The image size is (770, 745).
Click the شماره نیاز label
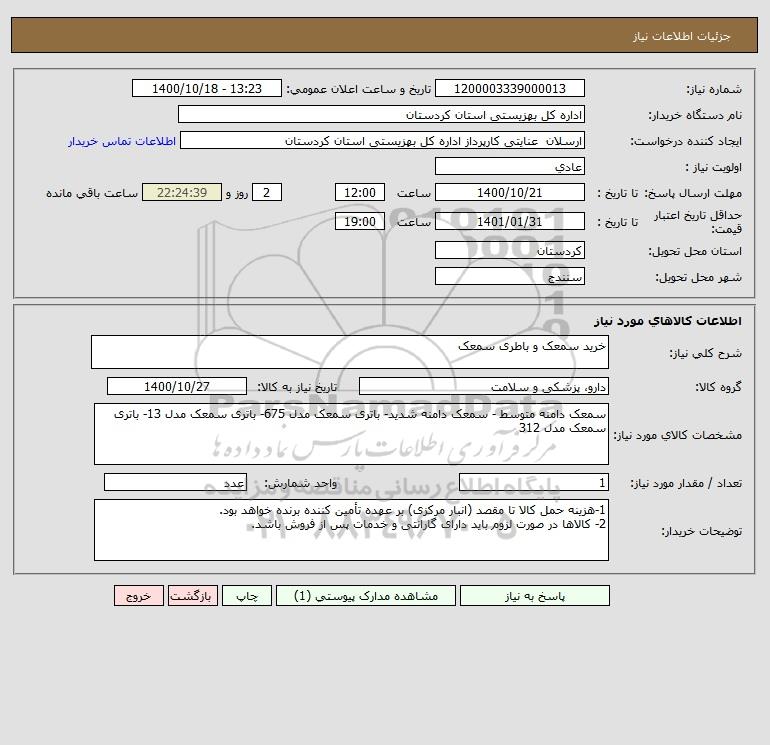(714, 89)
